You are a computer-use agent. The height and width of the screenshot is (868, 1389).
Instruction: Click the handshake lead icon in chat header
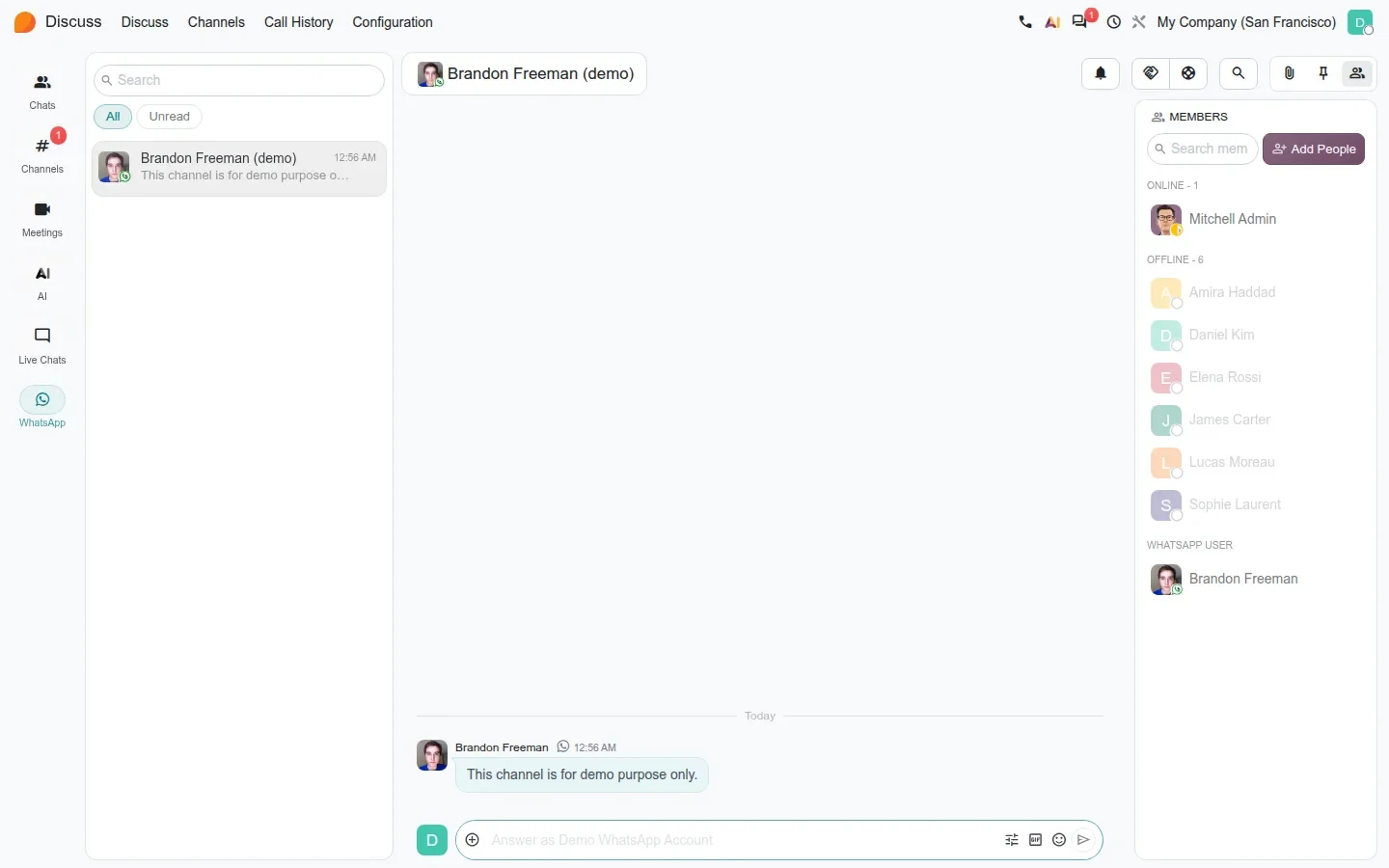tap(1151, 73)
